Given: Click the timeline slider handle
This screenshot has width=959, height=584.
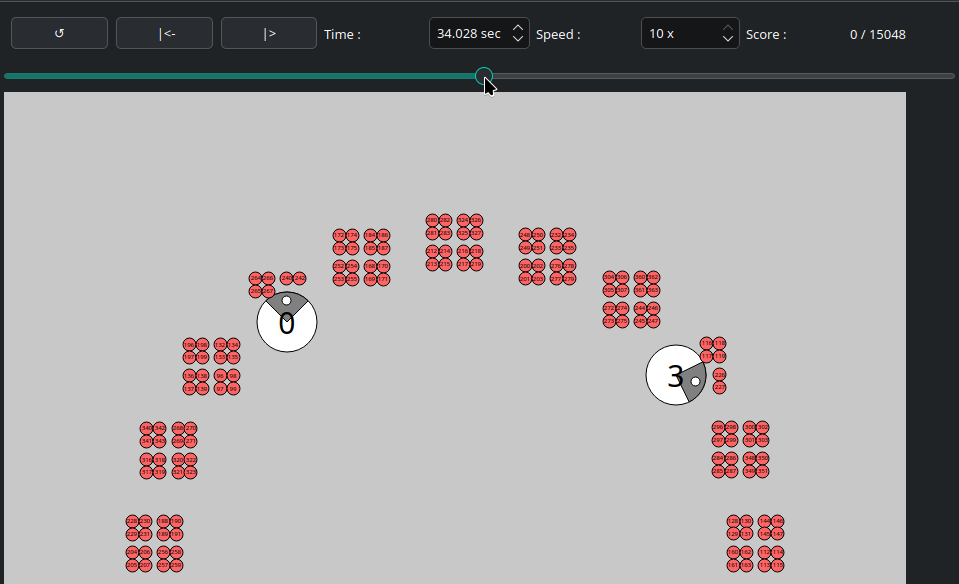Looking at the screenshot, I should pyautogui.click(x=484, y=76).
